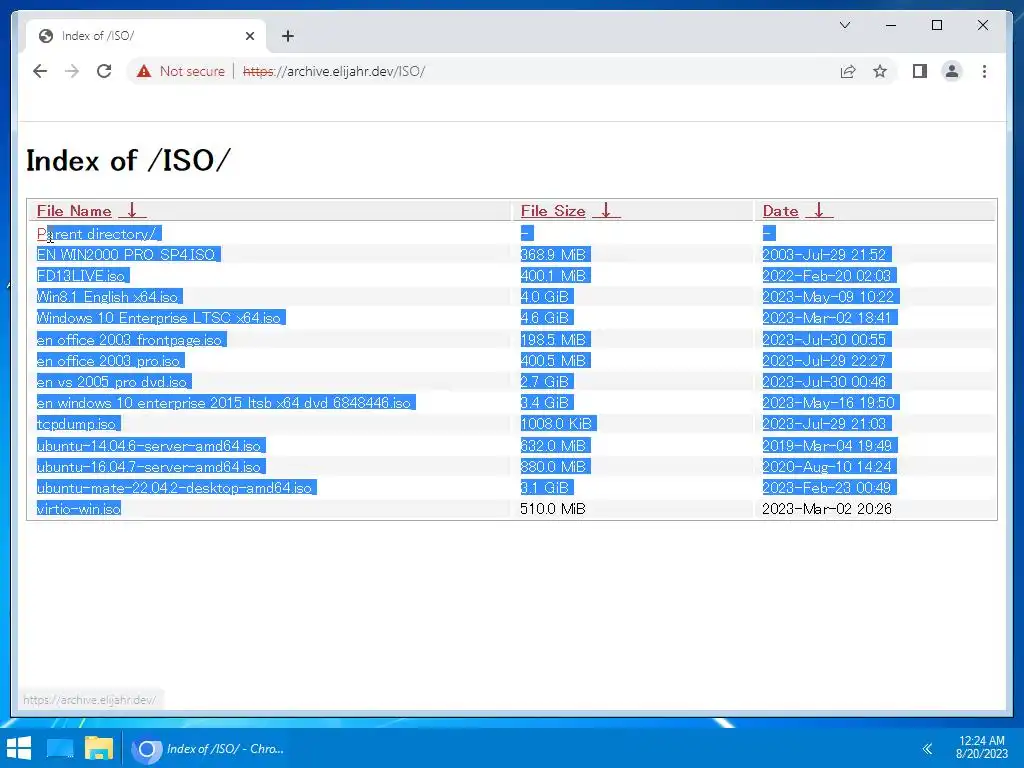Download en office 2003 frontpage.iso
Viewport: 1024px width, 768px height.
(x=129, y=340)
